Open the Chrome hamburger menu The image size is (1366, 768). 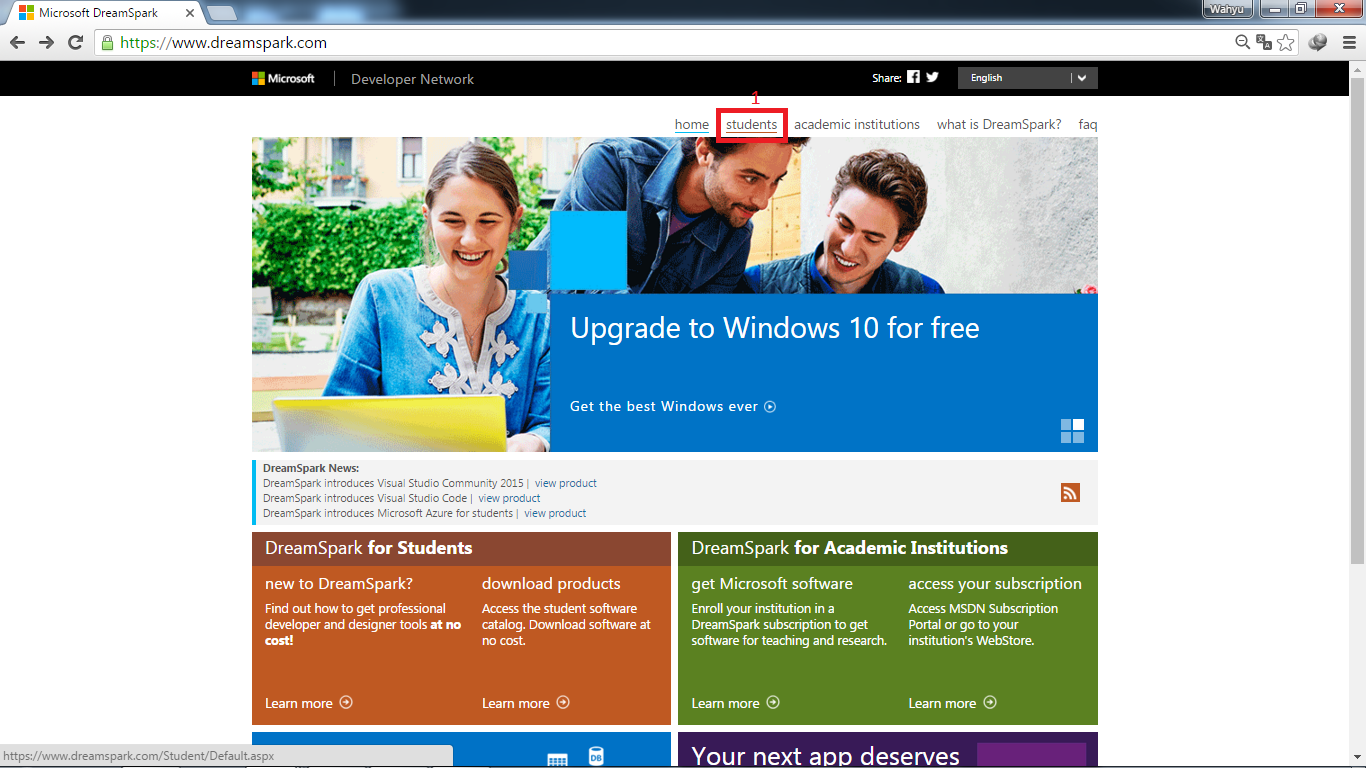[1350, 42]
